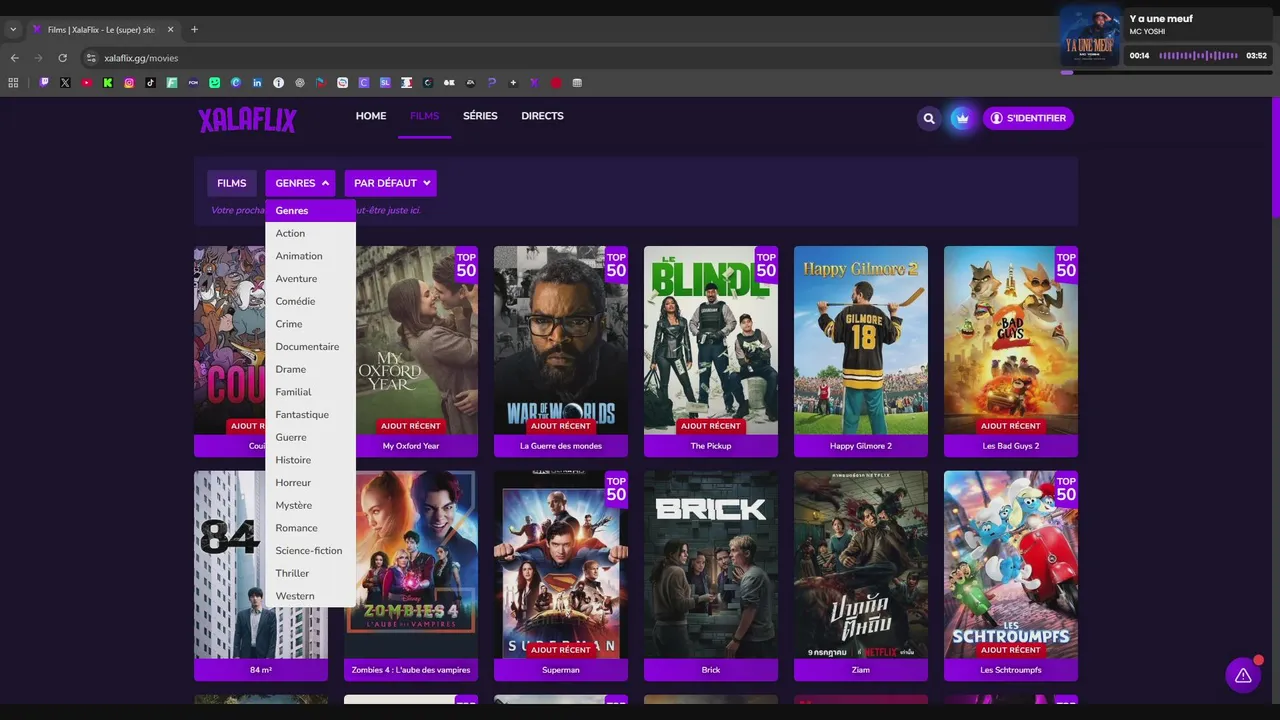Open the Instagram bookmark icon
Viewport: 1280px width, 720px height.
tap(129, 83)
